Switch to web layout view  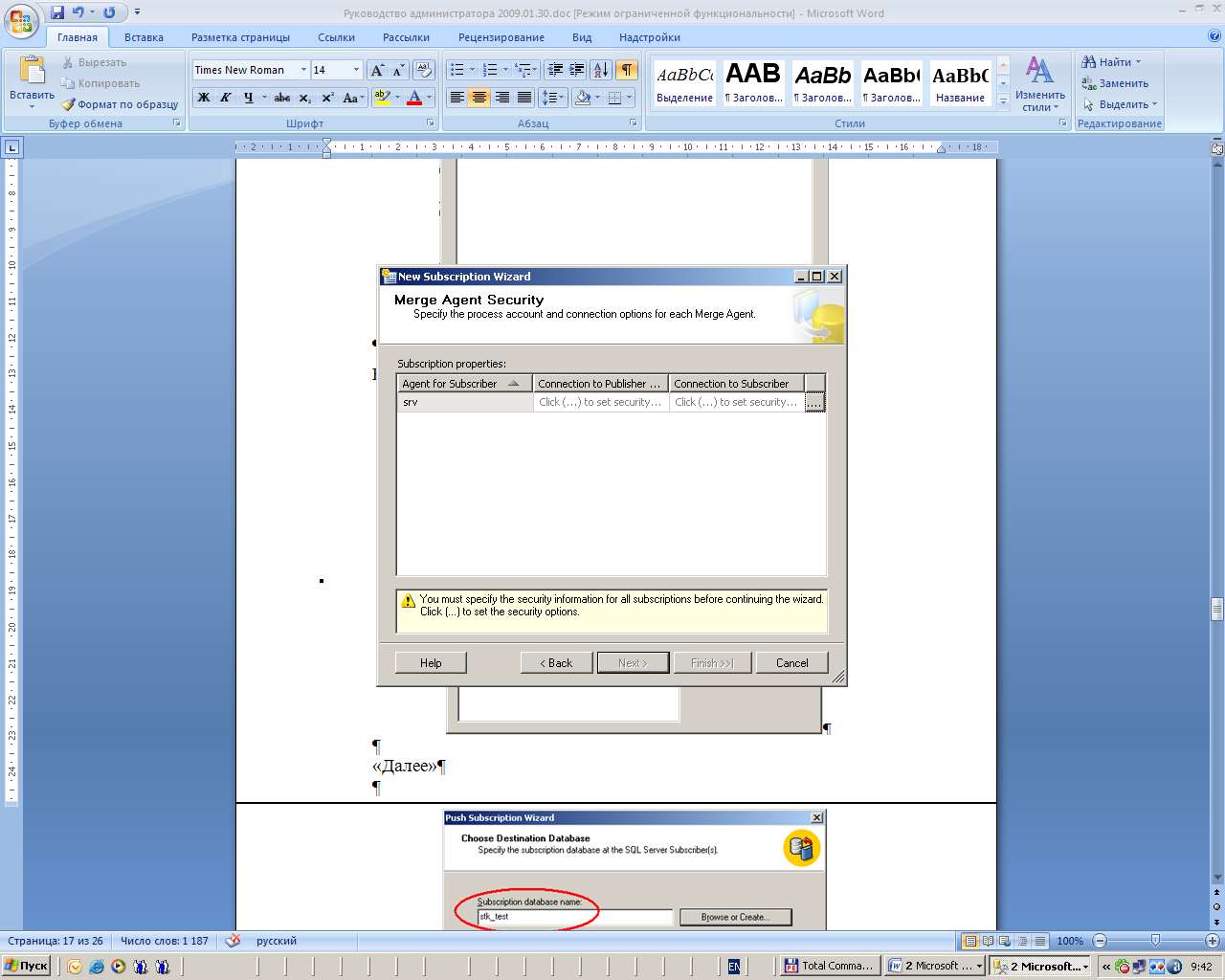click(x=1005, y=941)
